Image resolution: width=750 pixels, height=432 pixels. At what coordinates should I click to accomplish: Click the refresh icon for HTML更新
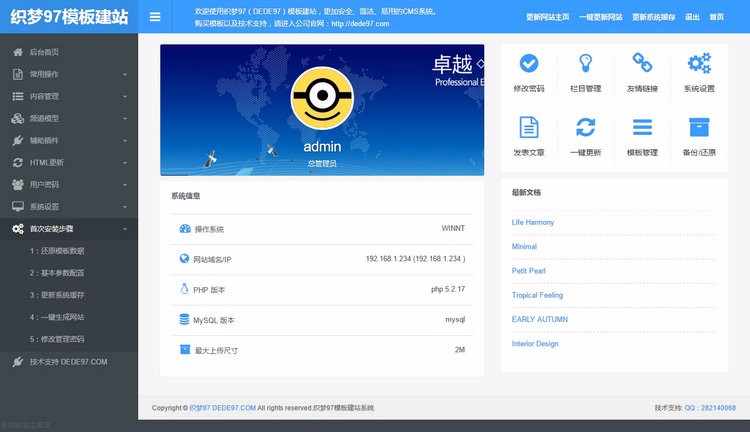click(x=18, y=162)
